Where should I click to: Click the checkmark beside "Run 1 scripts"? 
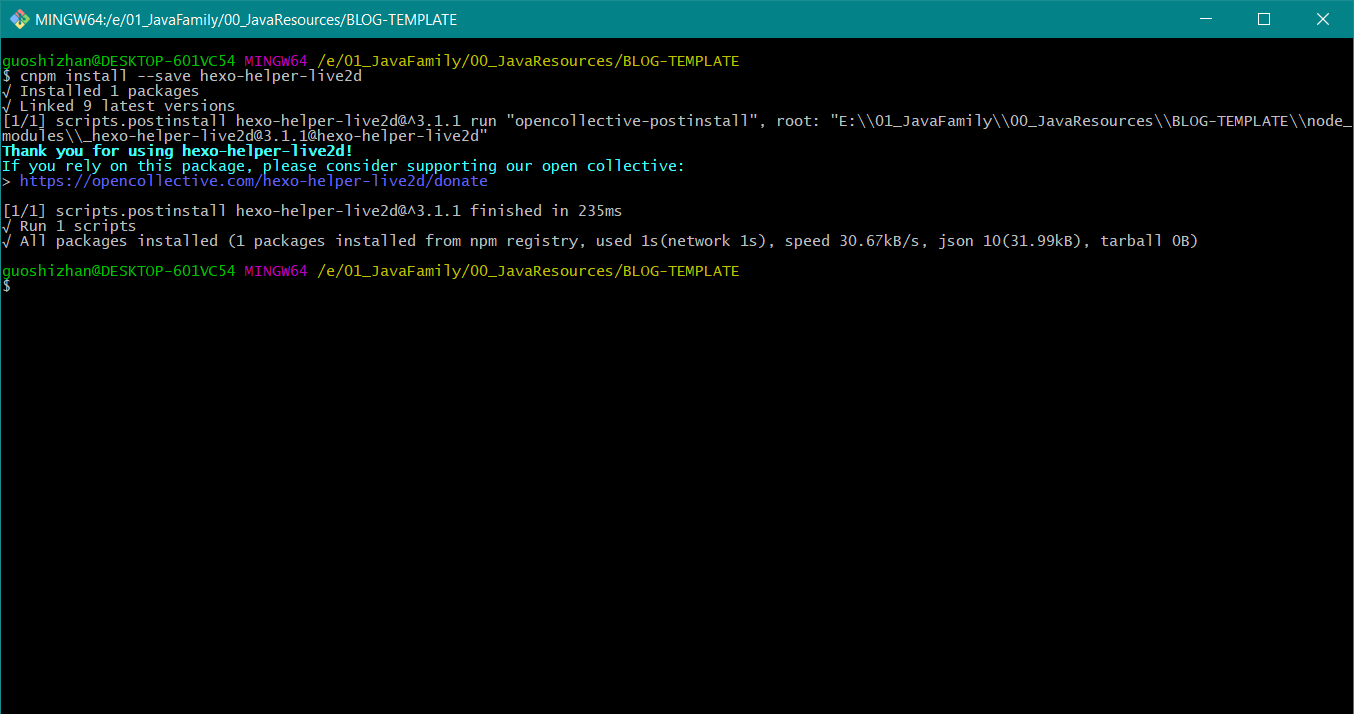tap(7, 226)
